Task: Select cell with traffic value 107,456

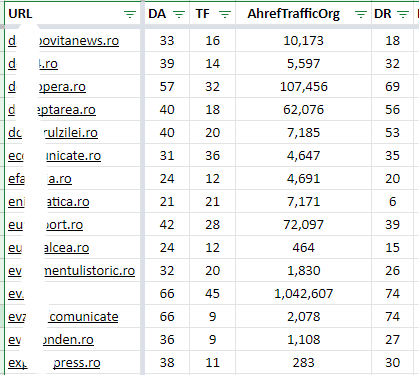Action: click(303, 87)
